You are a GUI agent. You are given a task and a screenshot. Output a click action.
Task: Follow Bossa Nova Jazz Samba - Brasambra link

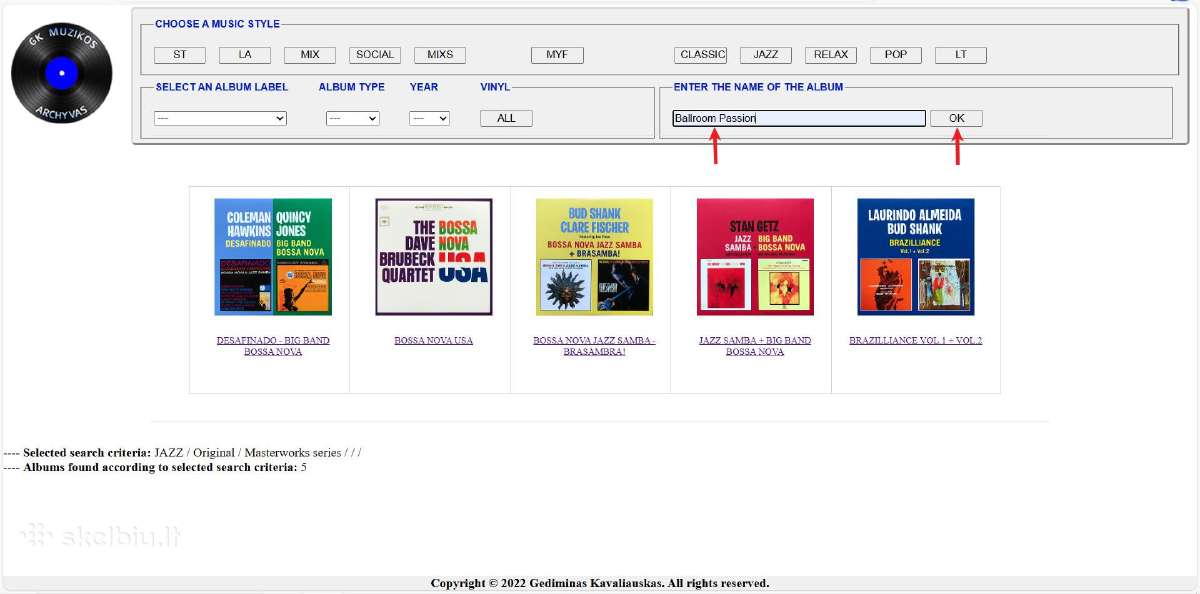tap(595, 346)
